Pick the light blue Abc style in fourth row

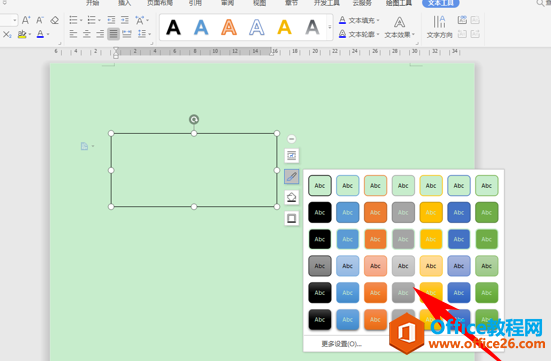click(x=347, y=266)
